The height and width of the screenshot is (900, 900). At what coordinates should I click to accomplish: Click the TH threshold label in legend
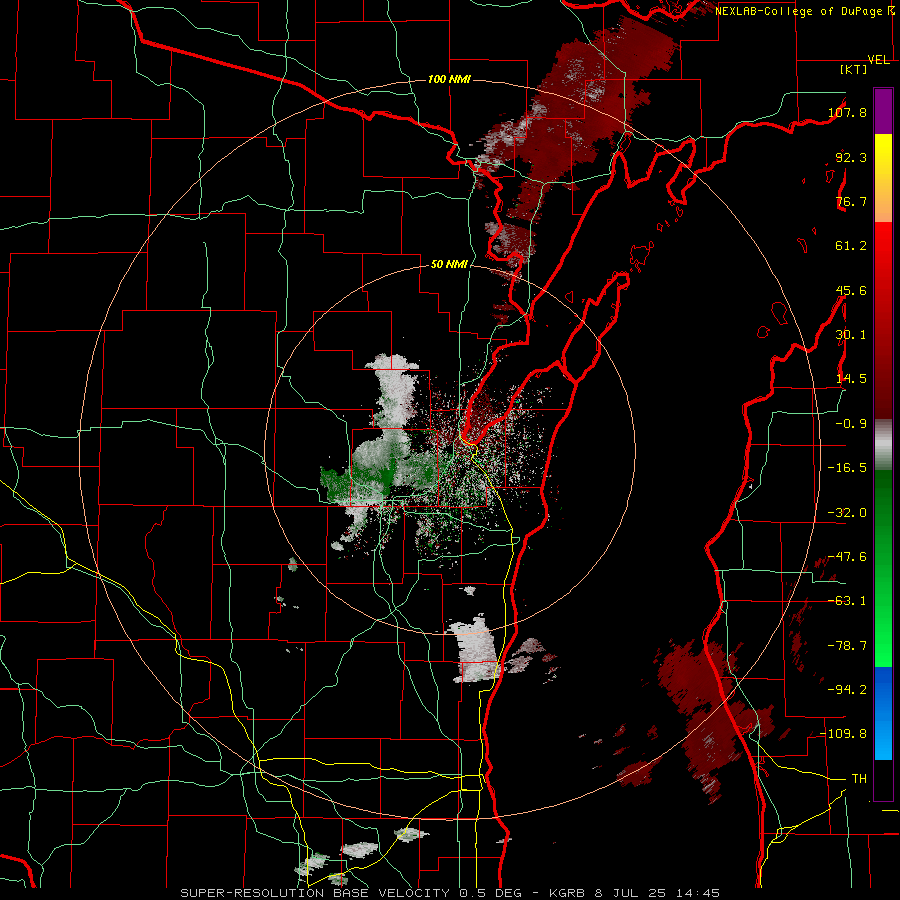(859, 779)
